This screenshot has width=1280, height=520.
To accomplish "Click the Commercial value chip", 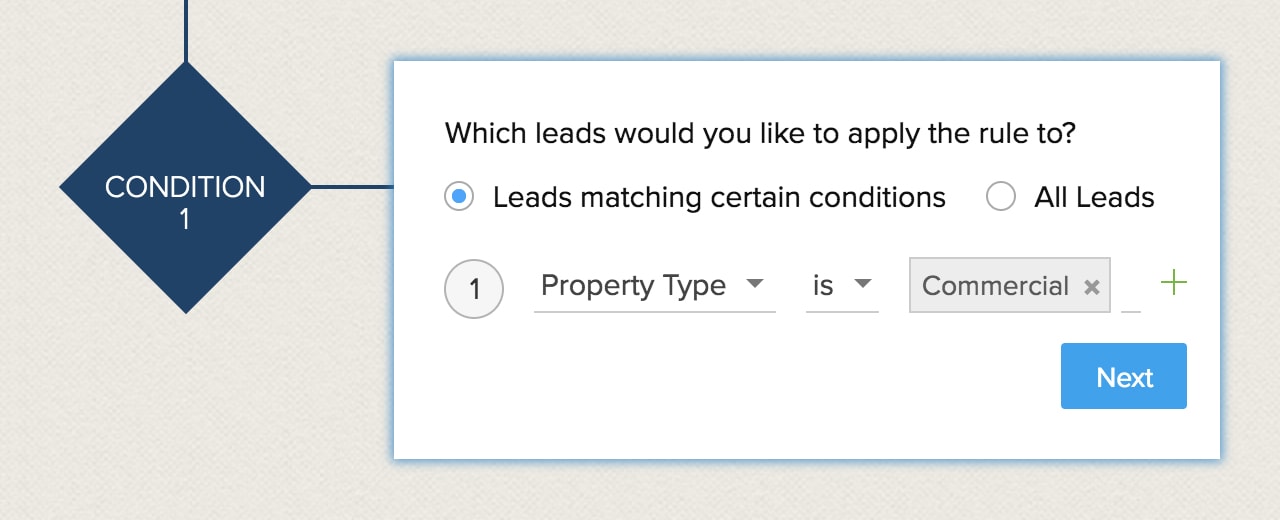I will 1009,286.
